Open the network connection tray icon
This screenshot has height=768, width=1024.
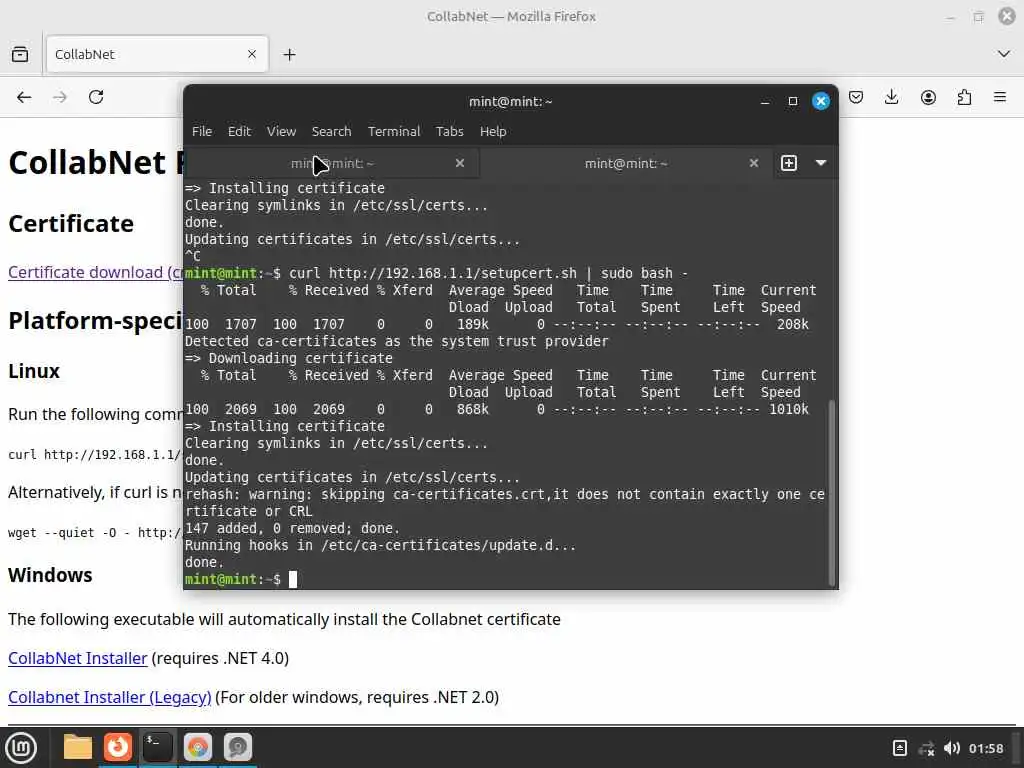926,748
